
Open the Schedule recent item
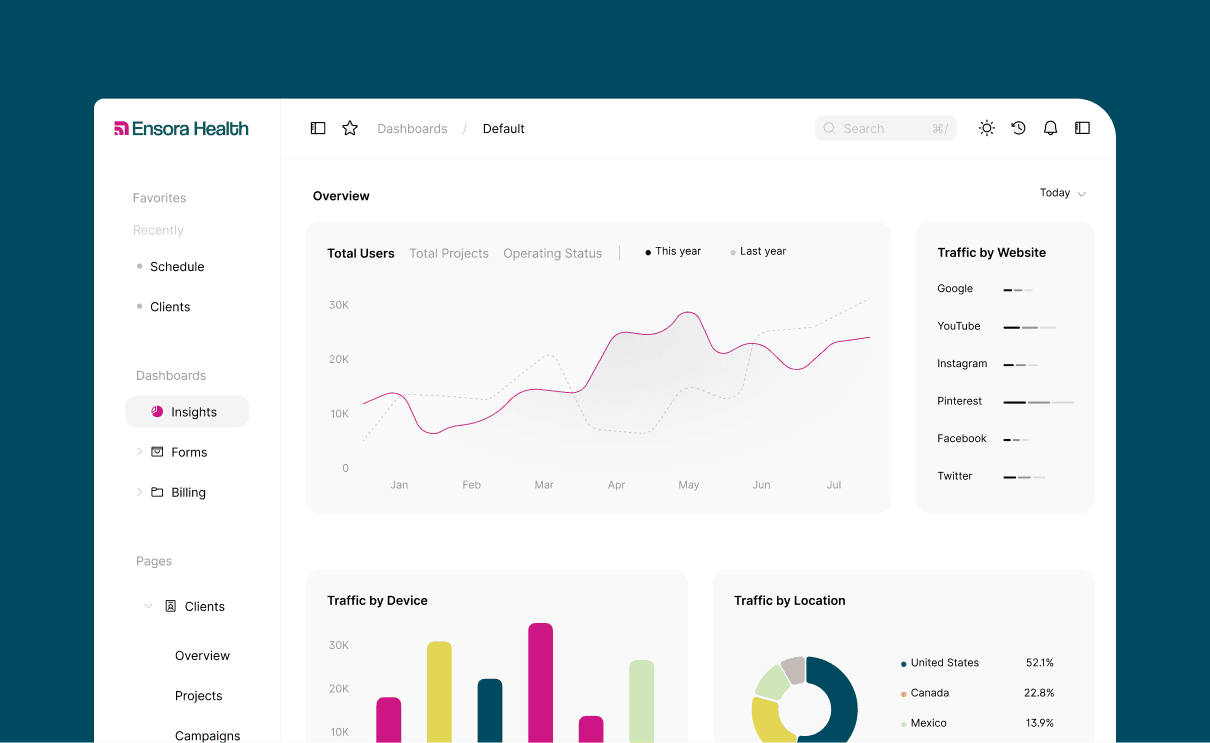click(177, 267)
